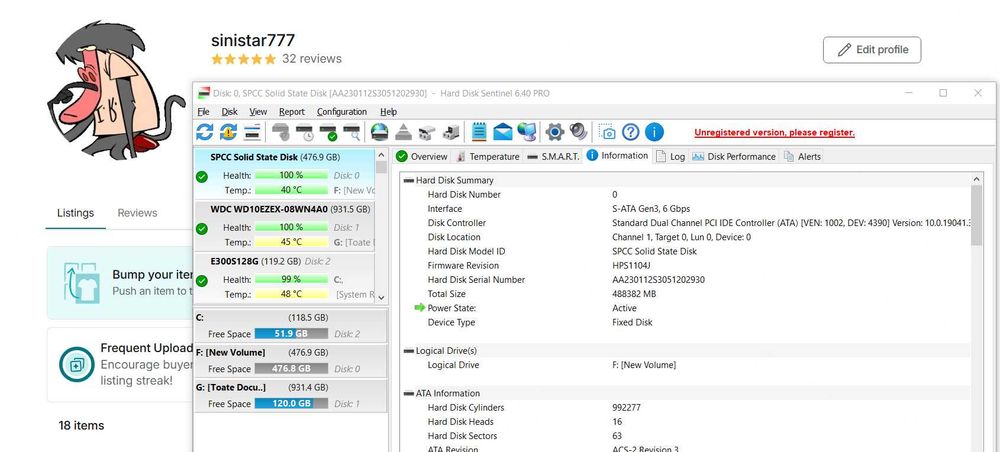
Task: Open the Help menu
Action: [x=388, y=112]
